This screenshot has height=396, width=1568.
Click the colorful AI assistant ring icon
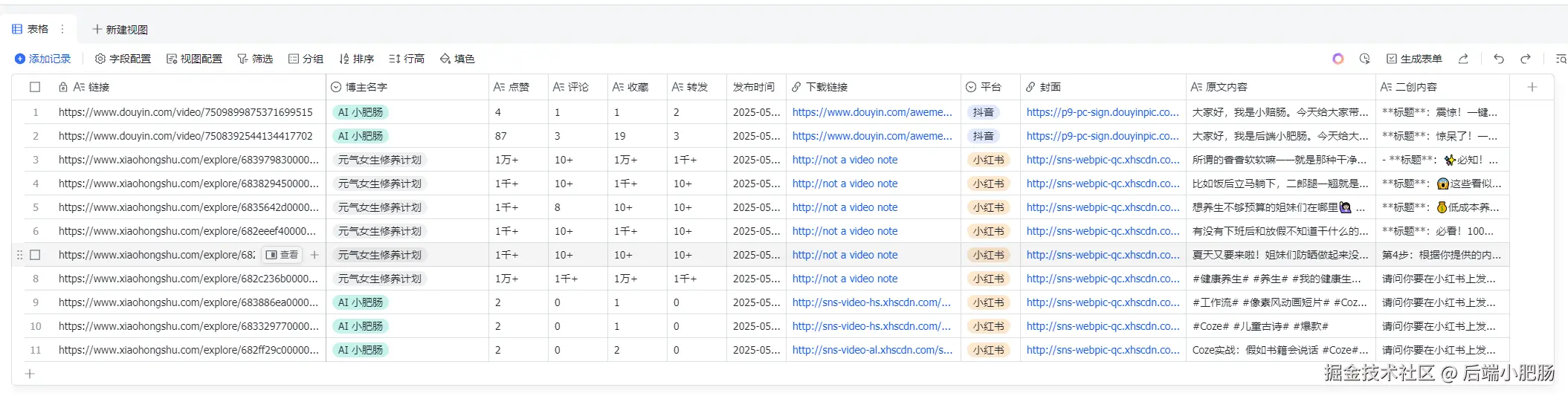pos(1338,59)
